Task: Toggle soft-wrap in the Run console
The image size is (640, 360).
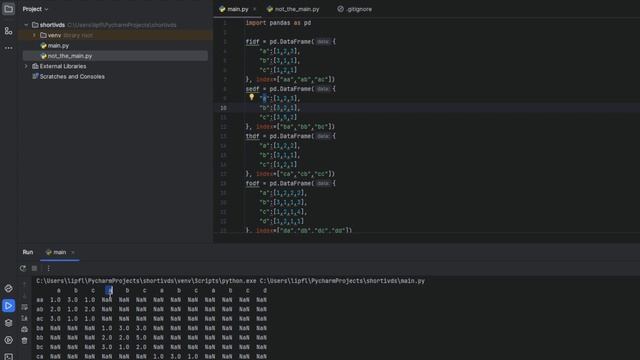Action: click(24, 307)
